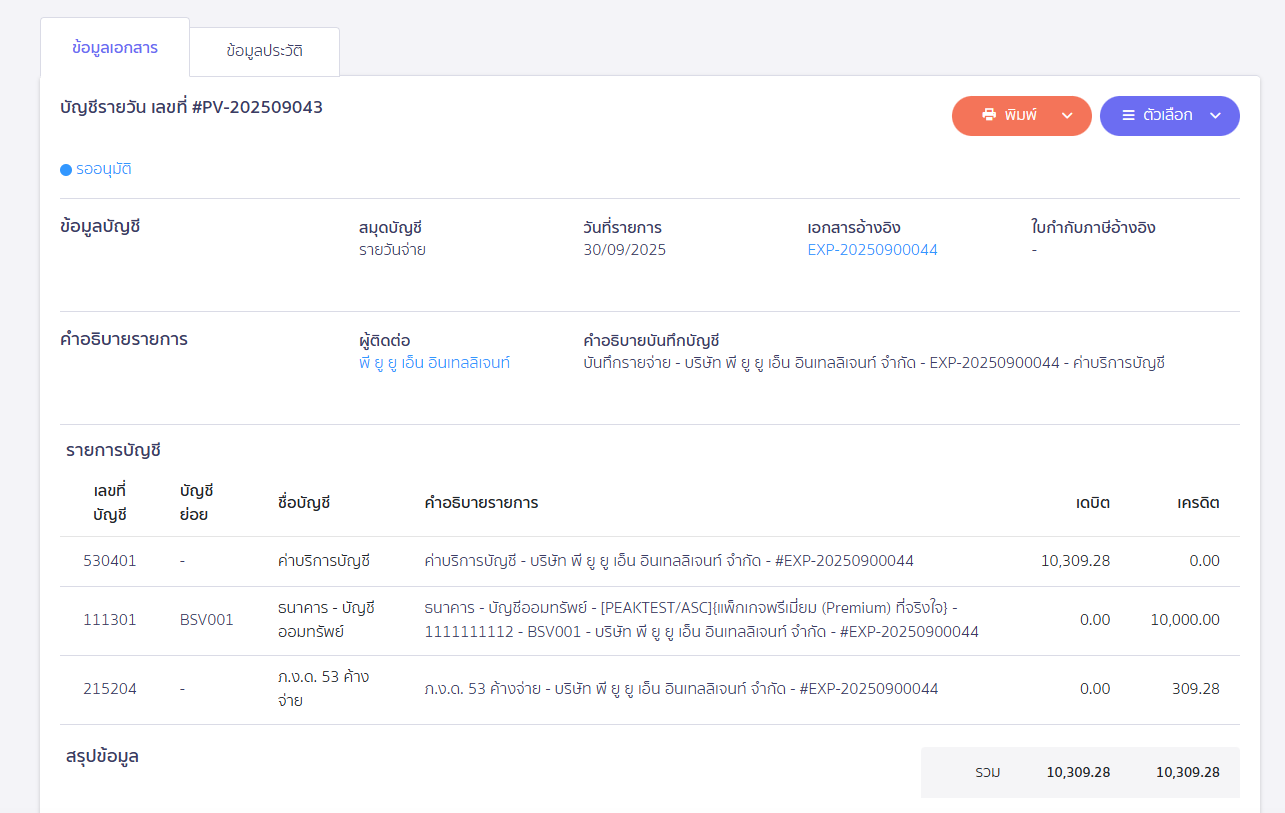
Task: Select the ข้อมูลเอกสาร tab
Action: click(115, 47)
